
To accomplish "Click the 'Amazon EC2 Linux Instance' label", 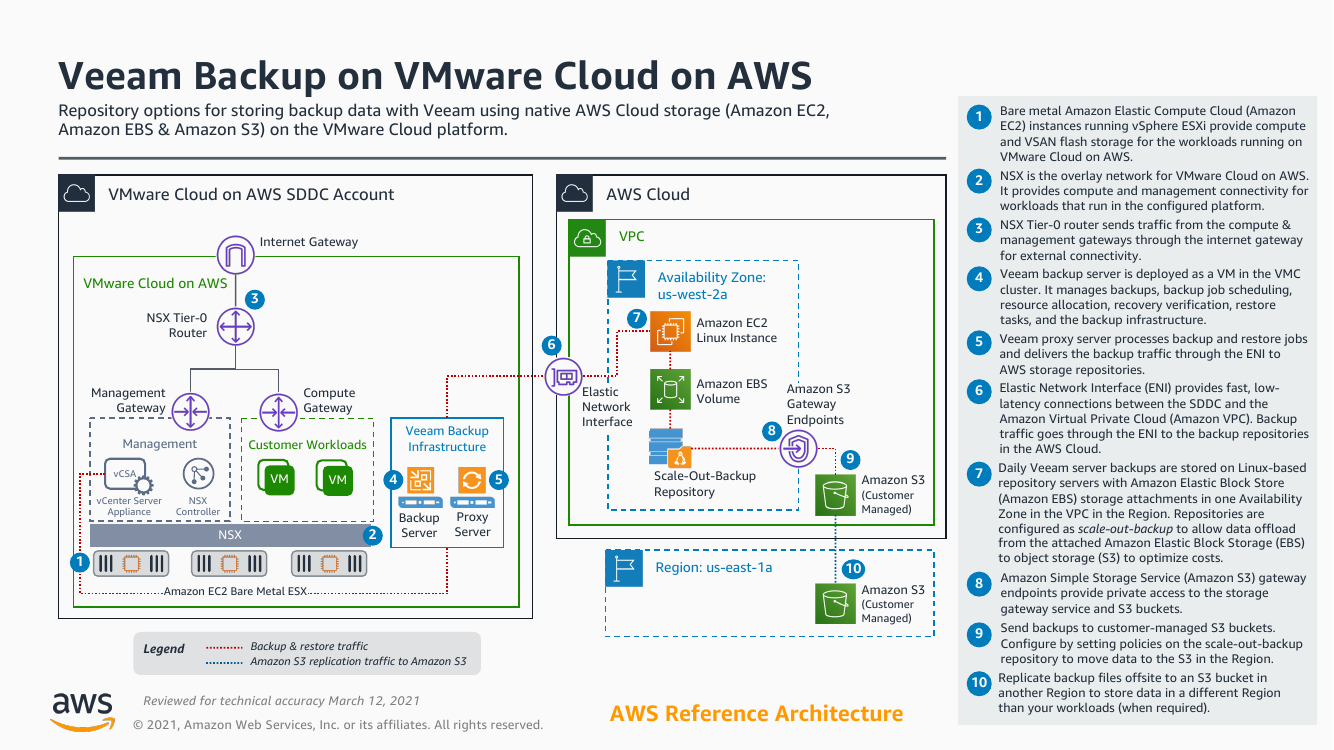I will (737, 330).
